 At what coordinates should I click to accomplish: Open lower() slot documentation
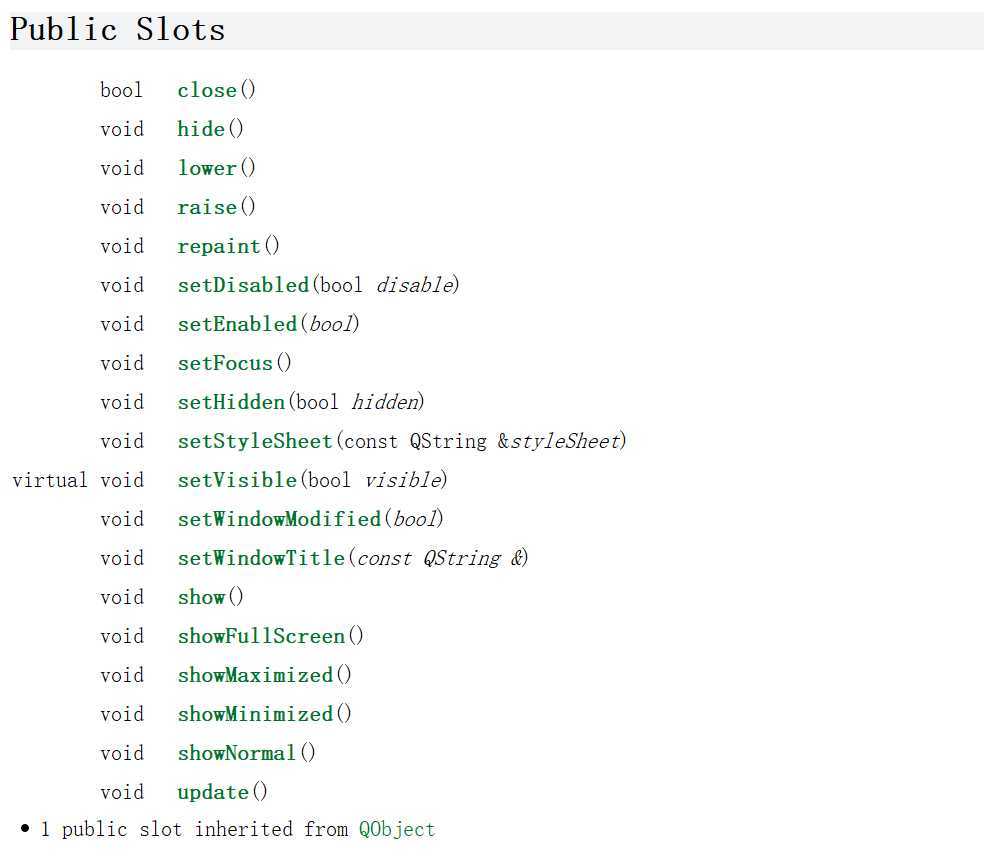[x=207, y=168]
